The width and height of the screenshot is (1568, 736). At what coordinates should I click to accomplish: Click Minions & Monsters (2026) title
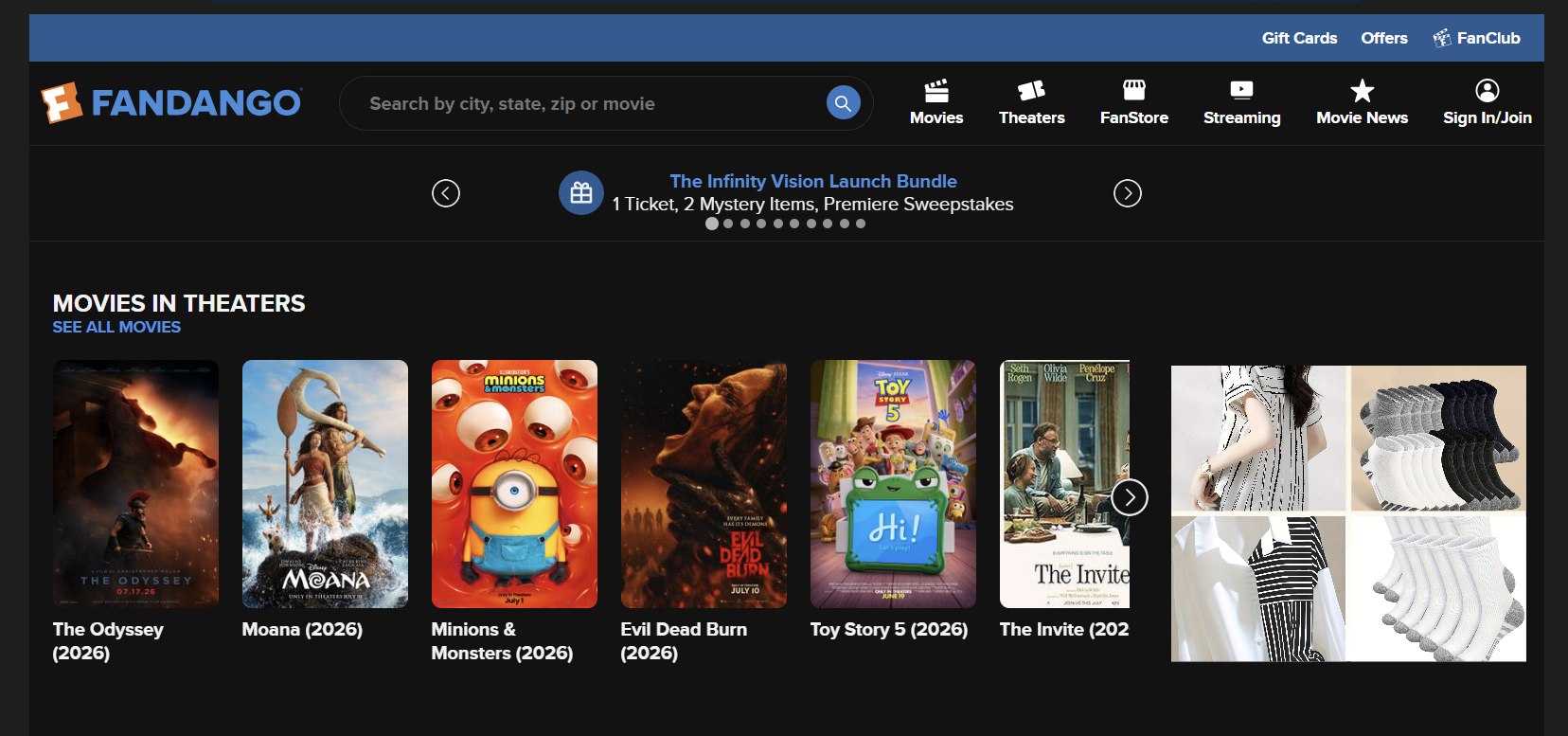pyautogui.click(x=502, y=641)
